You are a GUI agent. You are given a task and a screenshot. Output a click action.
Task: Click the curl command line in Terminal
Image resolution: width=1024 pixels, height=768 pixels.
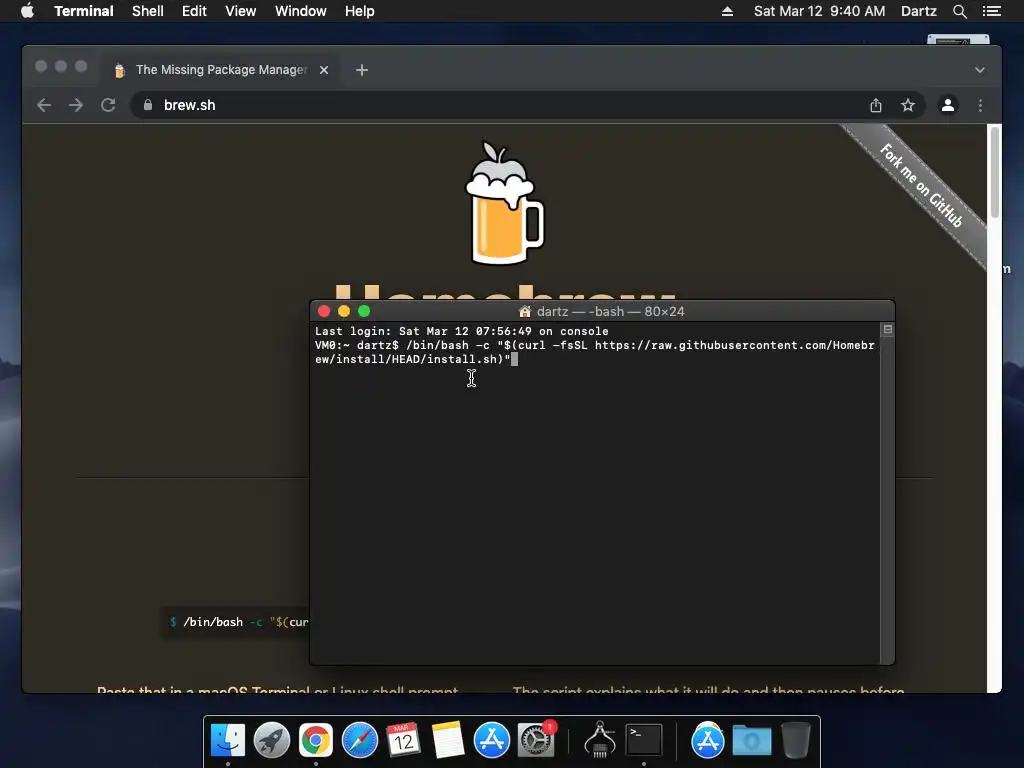(x=594, y=352)
